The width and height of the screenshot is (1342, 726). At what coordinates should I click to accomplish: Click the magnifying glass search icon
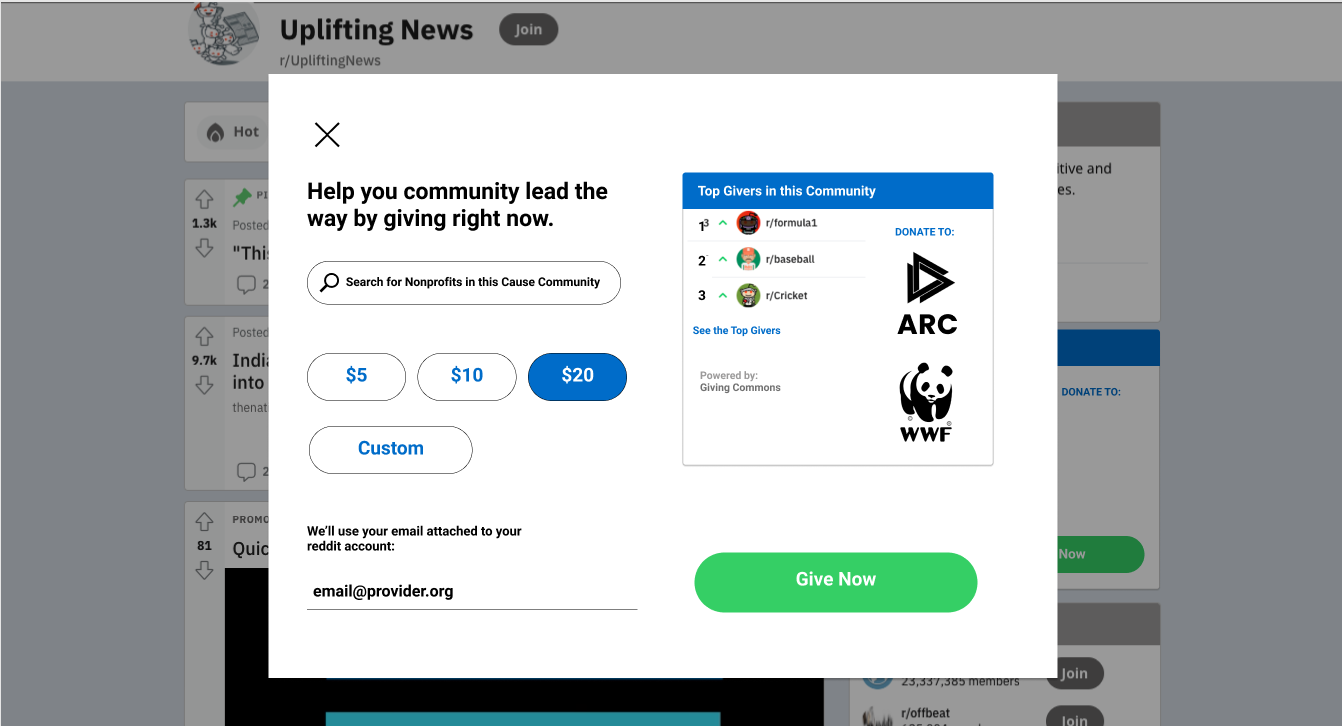329,283
